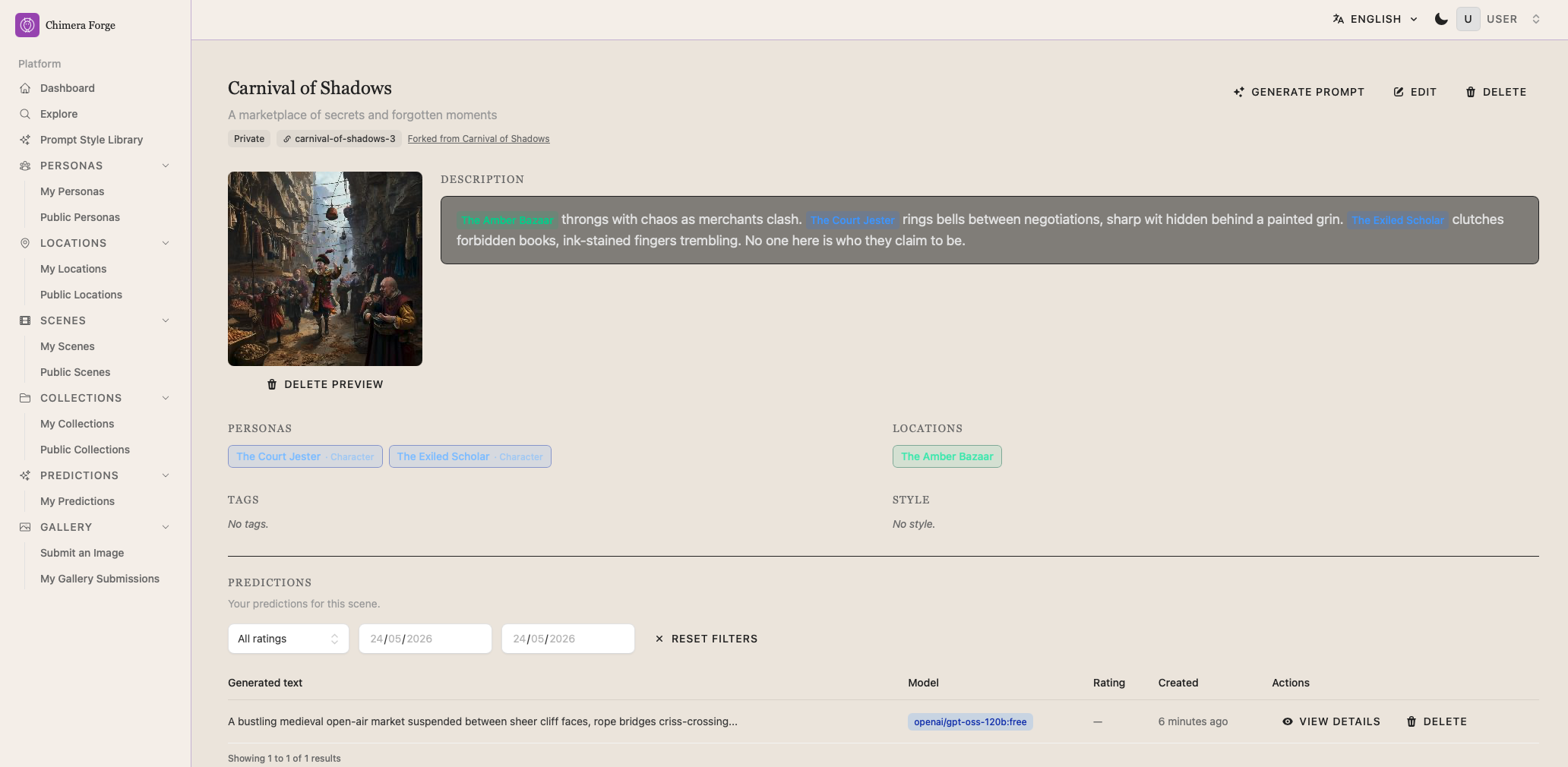Click the trash icon beside scene Delete
The height and width of the screenshot is (767, 1568).
pyautogui.click(x=1471, y=92)
